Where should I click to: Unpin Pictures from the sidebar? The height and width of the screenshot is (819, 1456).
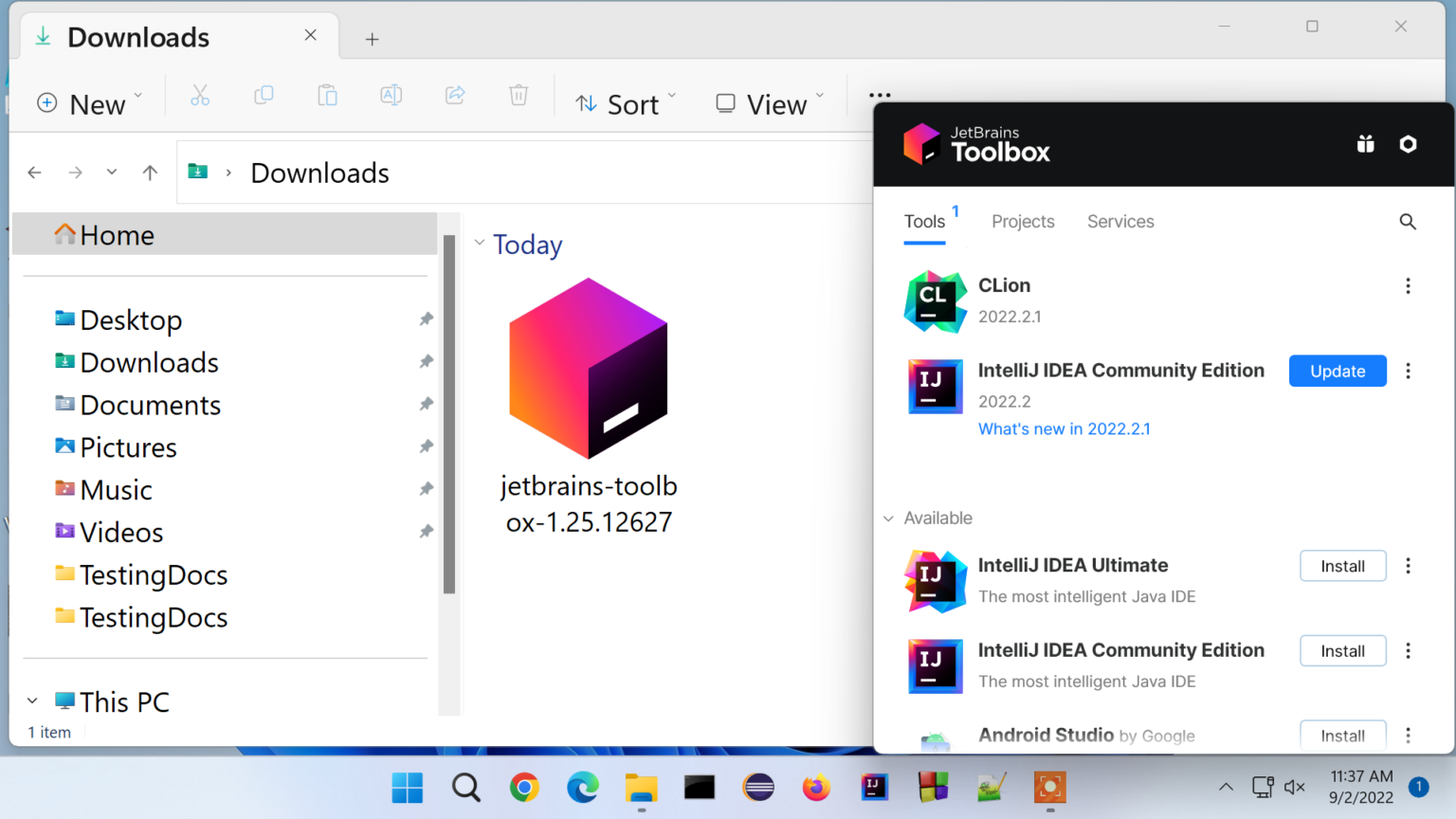[427, 446]
